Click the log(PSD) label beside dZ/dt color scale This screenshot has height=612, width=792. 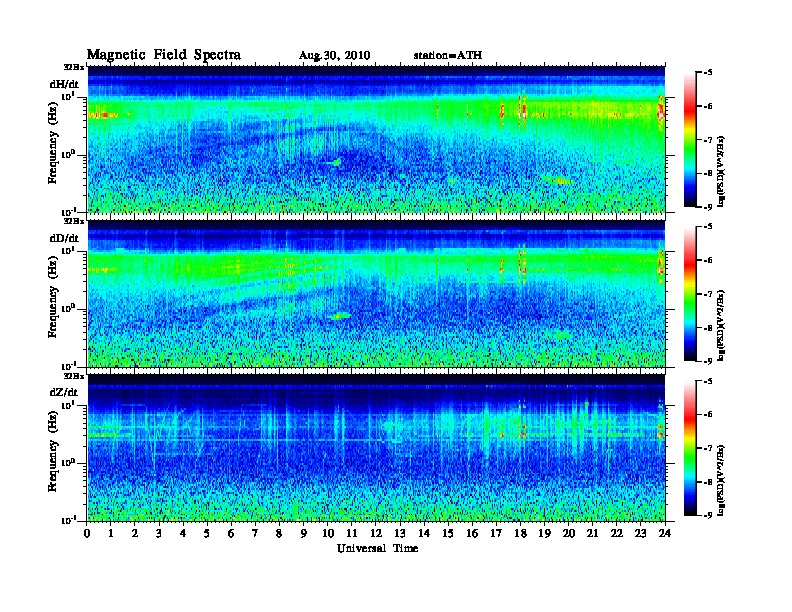pos(721,480)
